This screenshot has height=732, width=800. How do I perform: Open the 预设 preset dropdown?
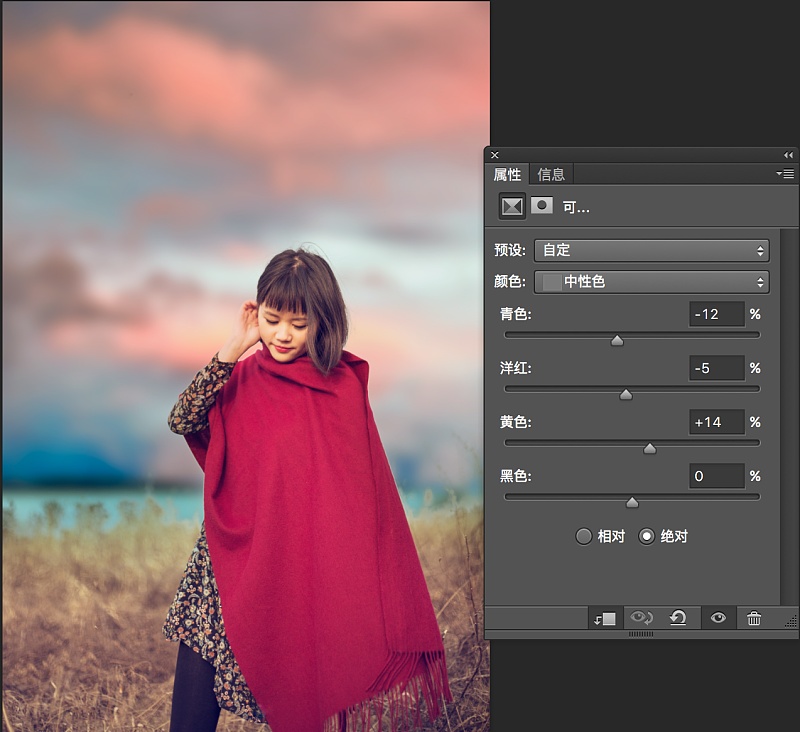(x=652, y=250)
